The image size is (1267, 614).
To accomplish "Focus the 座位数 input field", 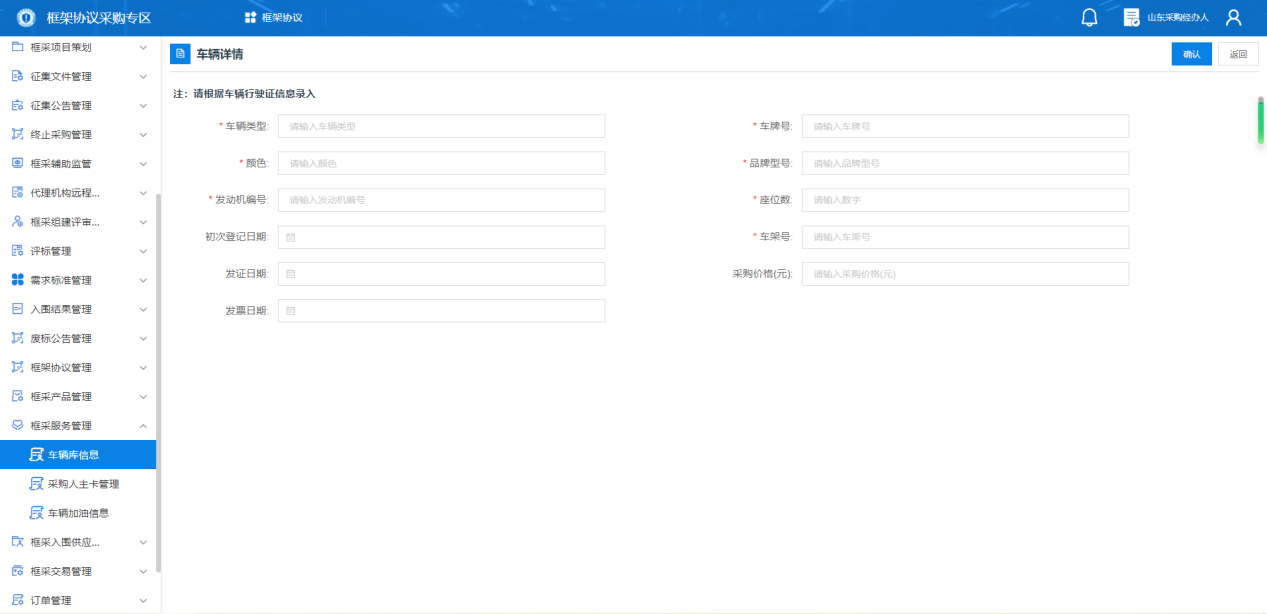I will (965, 200).
